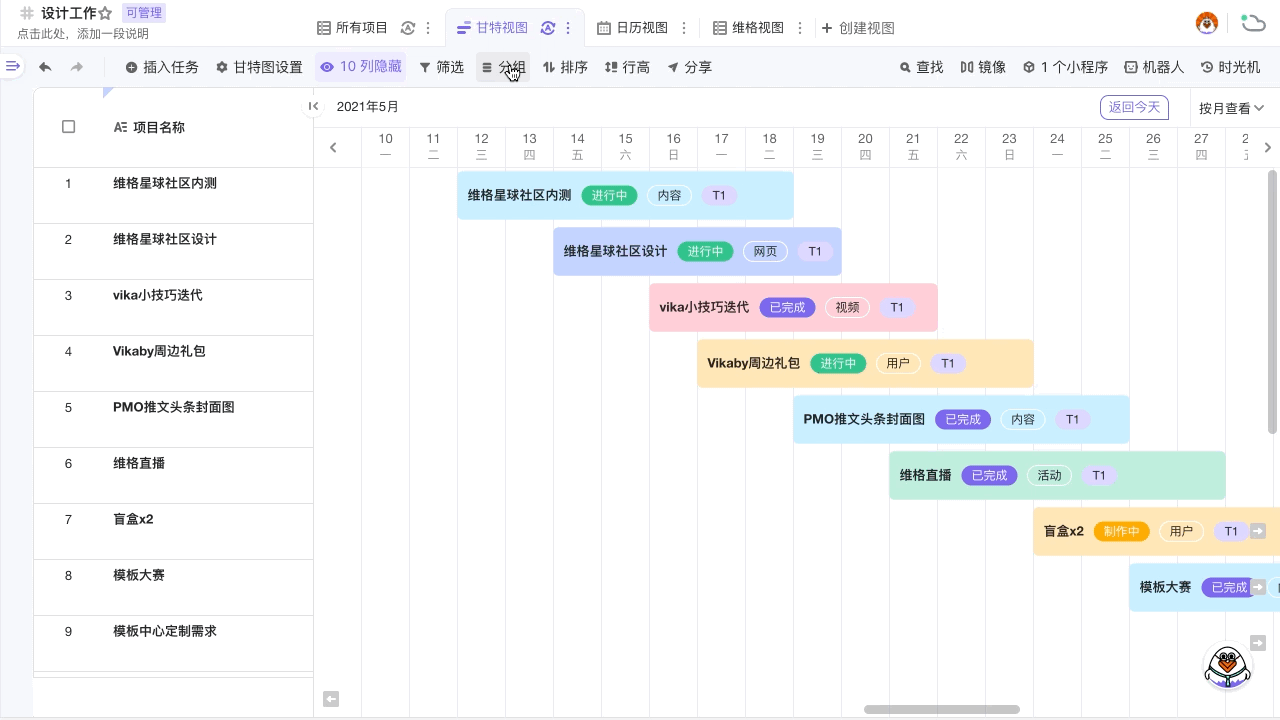Open the 机器人 automation panel
This screenshot has height=720, width=1280.
coord(1154,67)
